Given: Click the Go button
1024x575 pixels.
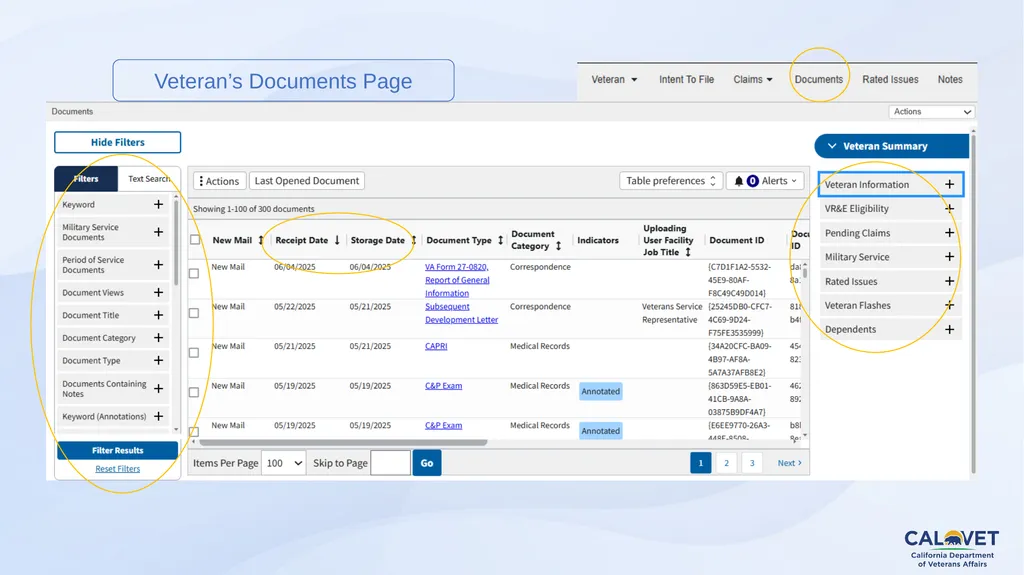Looking at the screenshot, I should (x=427, y=463).
